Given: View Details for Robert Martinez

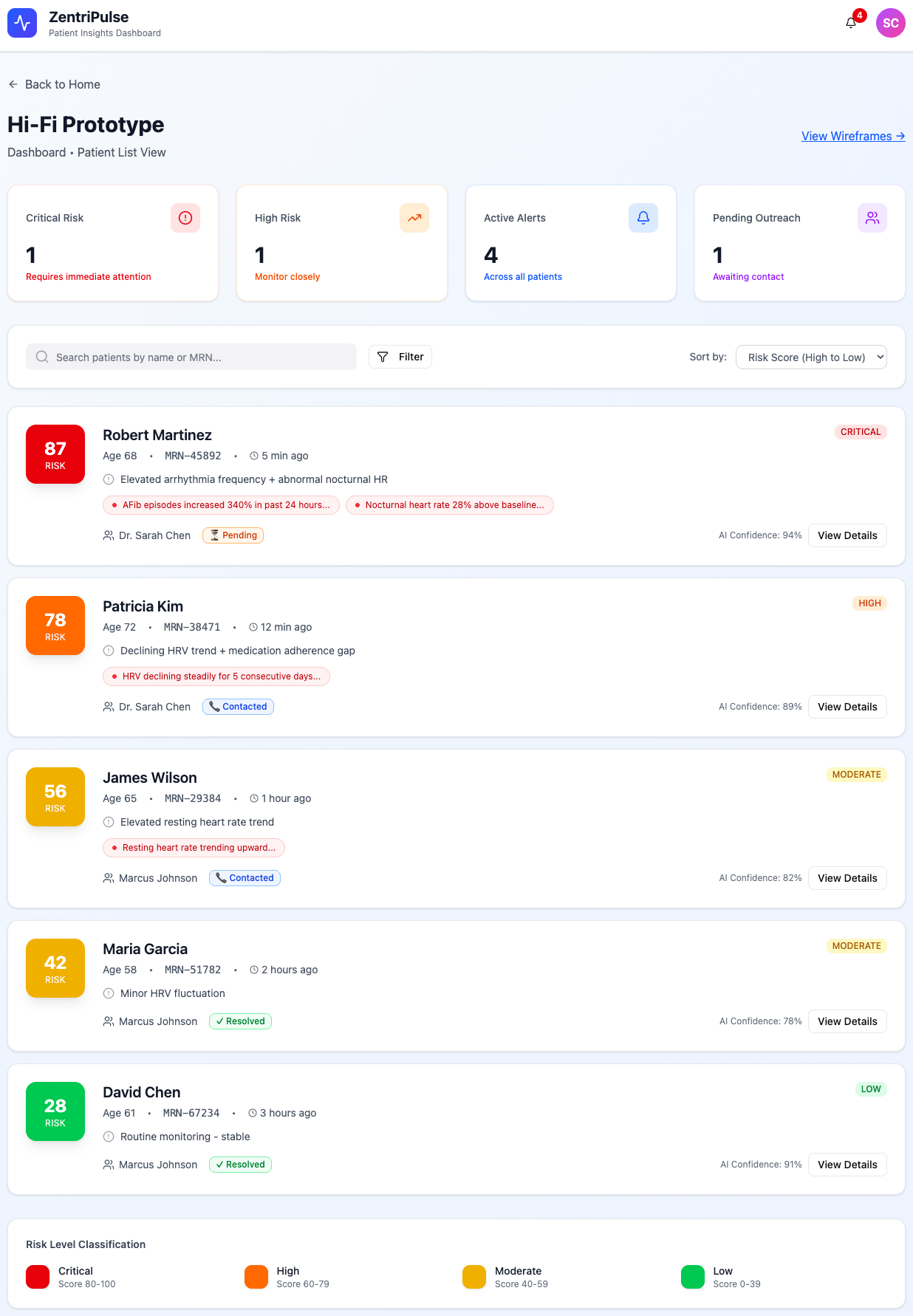Looking at the screenshot, I should point(847,535).
